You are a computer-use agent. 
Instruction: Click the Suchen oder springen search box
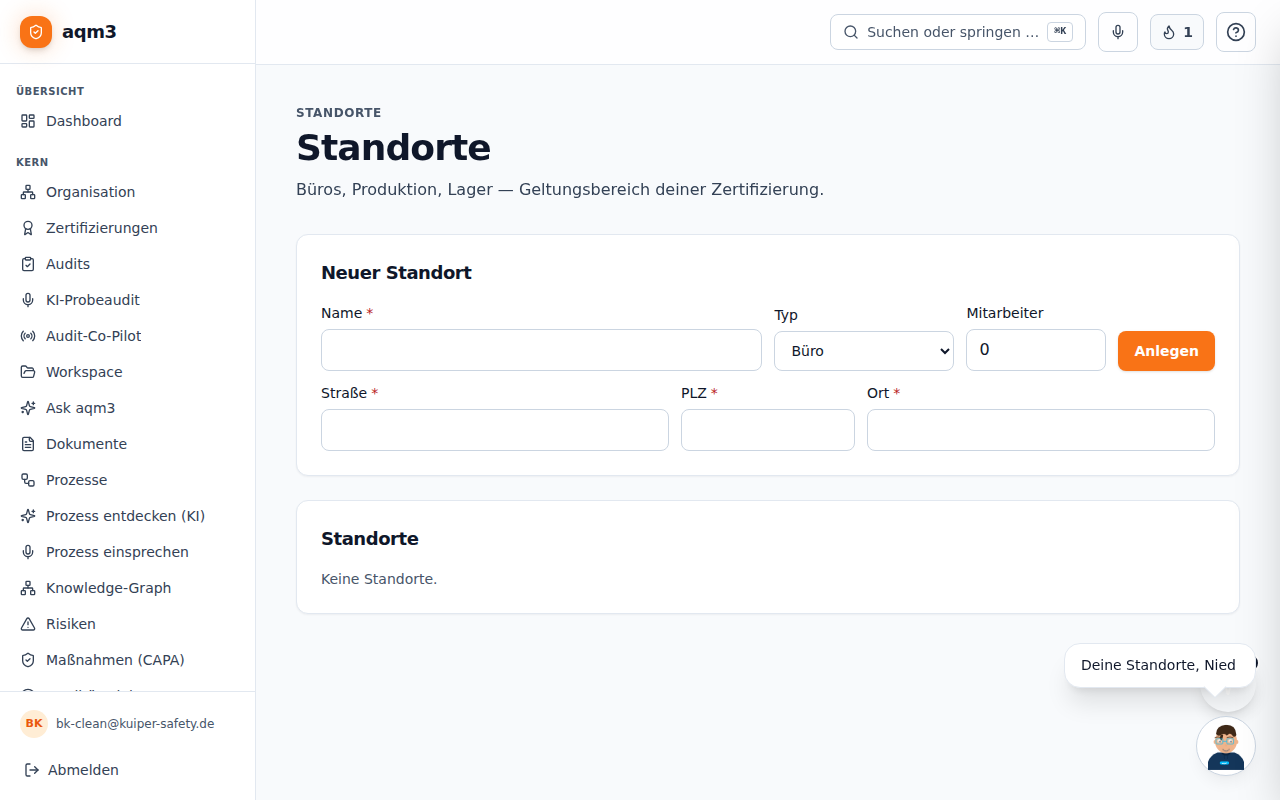pyautogui.click(x=958, y=32)
